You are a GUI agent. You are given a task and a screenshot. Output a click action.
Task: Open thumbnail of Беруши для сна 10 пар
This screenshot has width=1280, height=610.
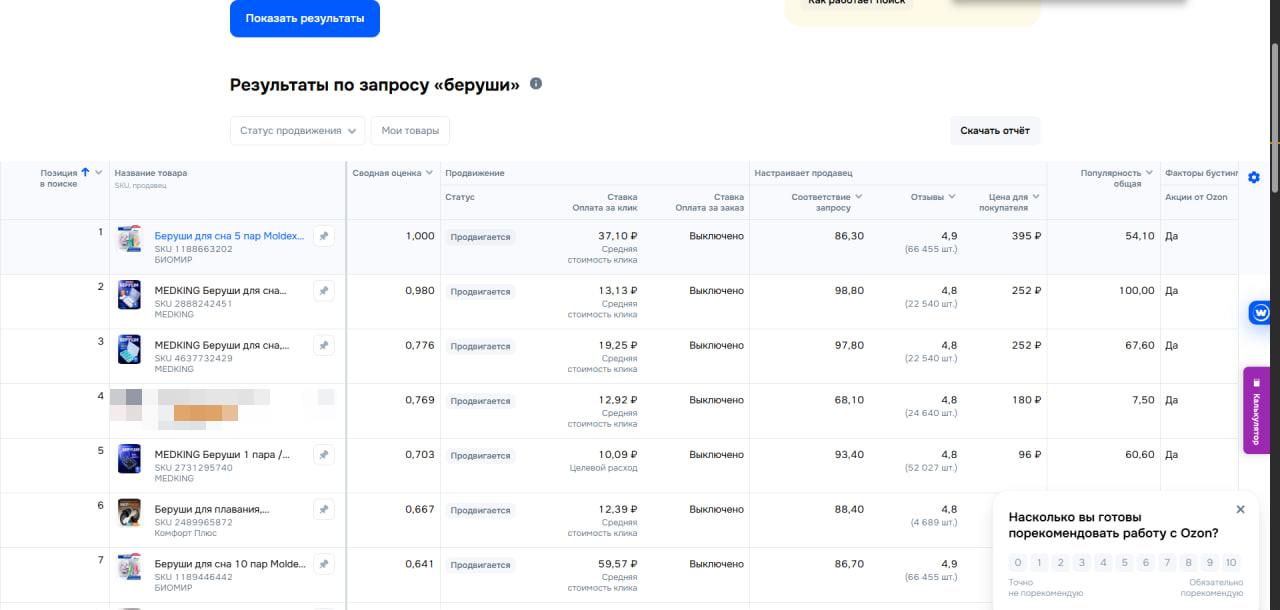click(x=129, y=569)
